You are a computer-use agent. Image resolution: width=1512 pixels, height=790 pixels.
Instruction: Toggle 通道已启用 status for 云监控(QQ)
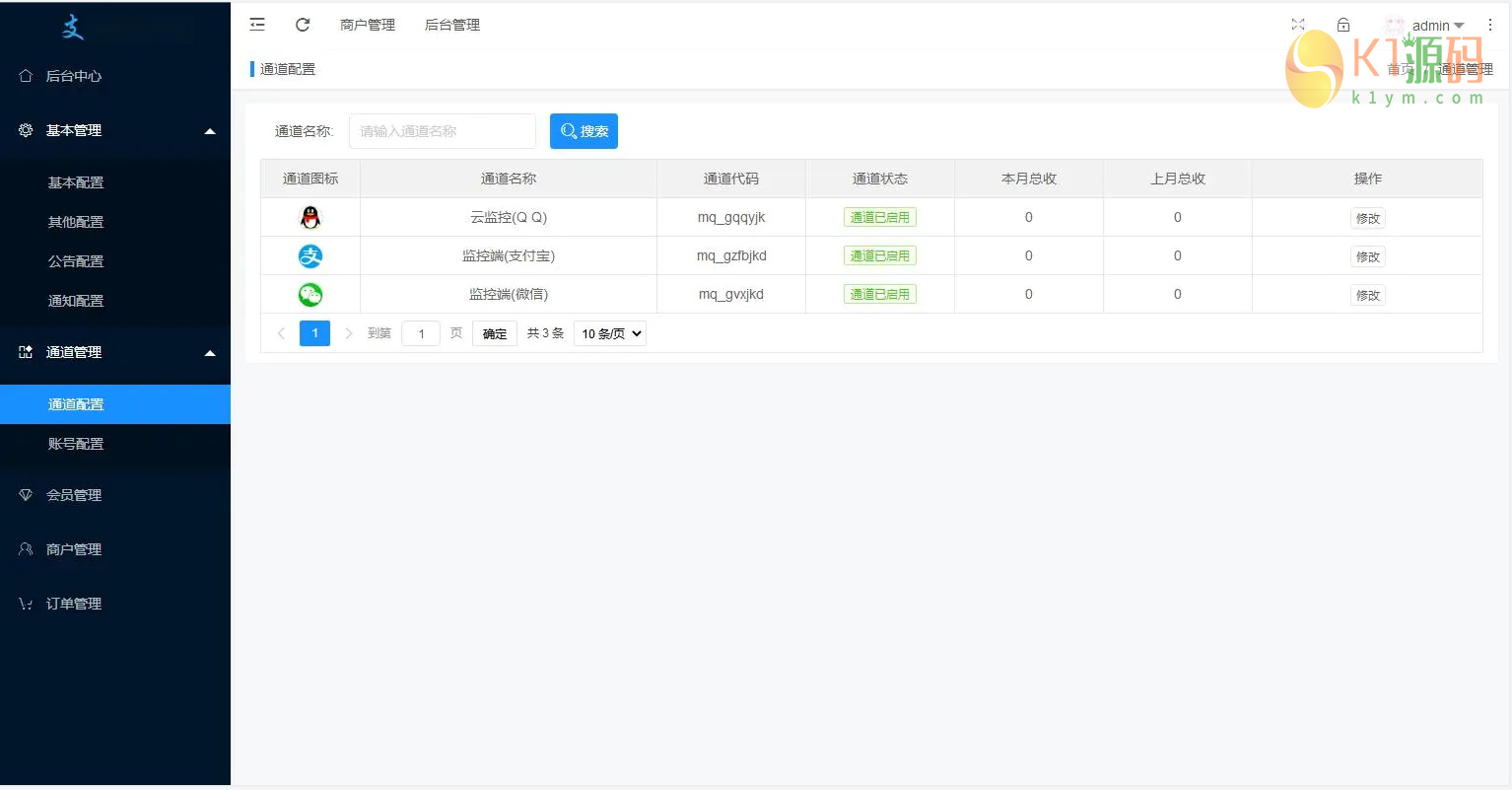tap(878, 217)
